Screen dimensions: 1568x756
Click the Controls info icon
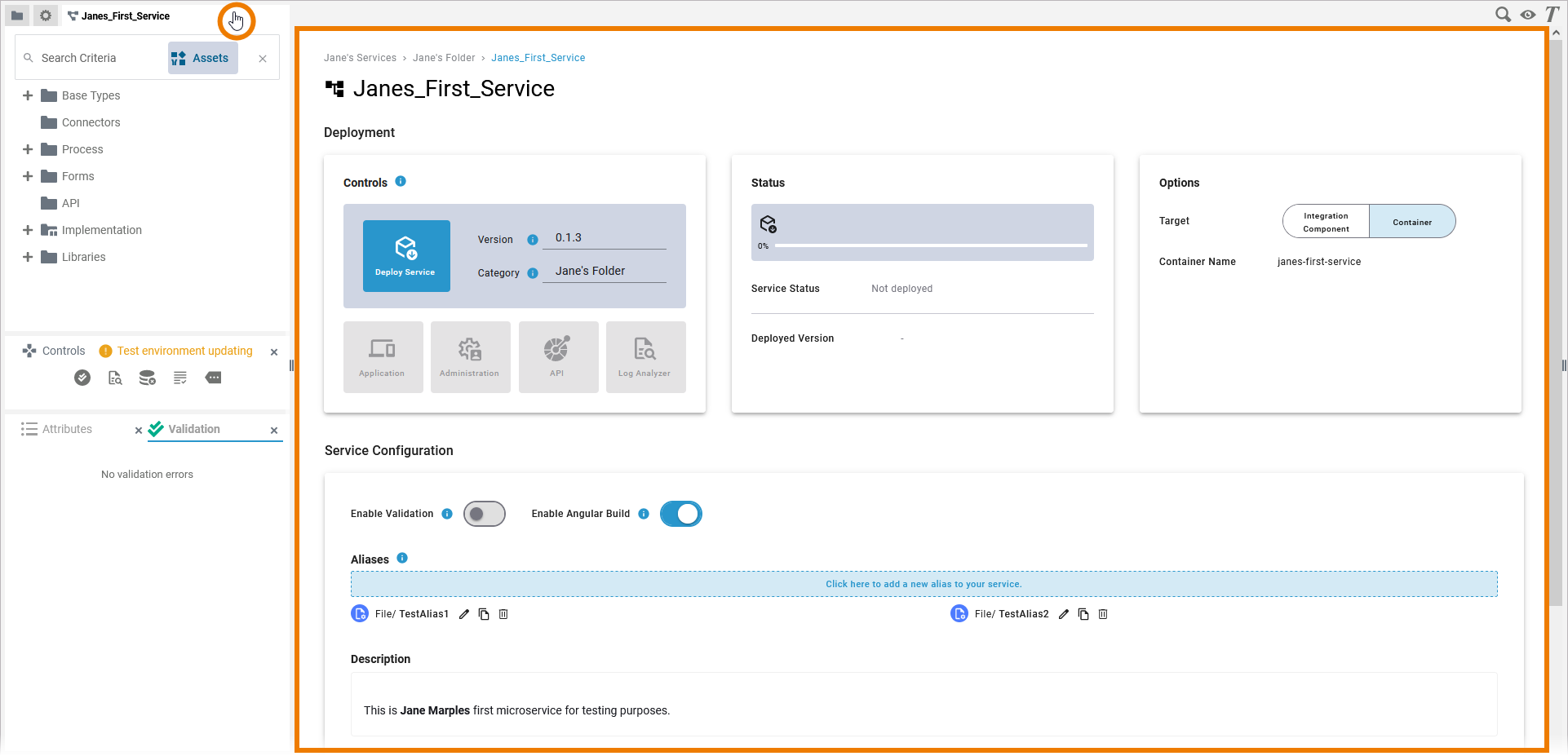(x=401, y=181)
